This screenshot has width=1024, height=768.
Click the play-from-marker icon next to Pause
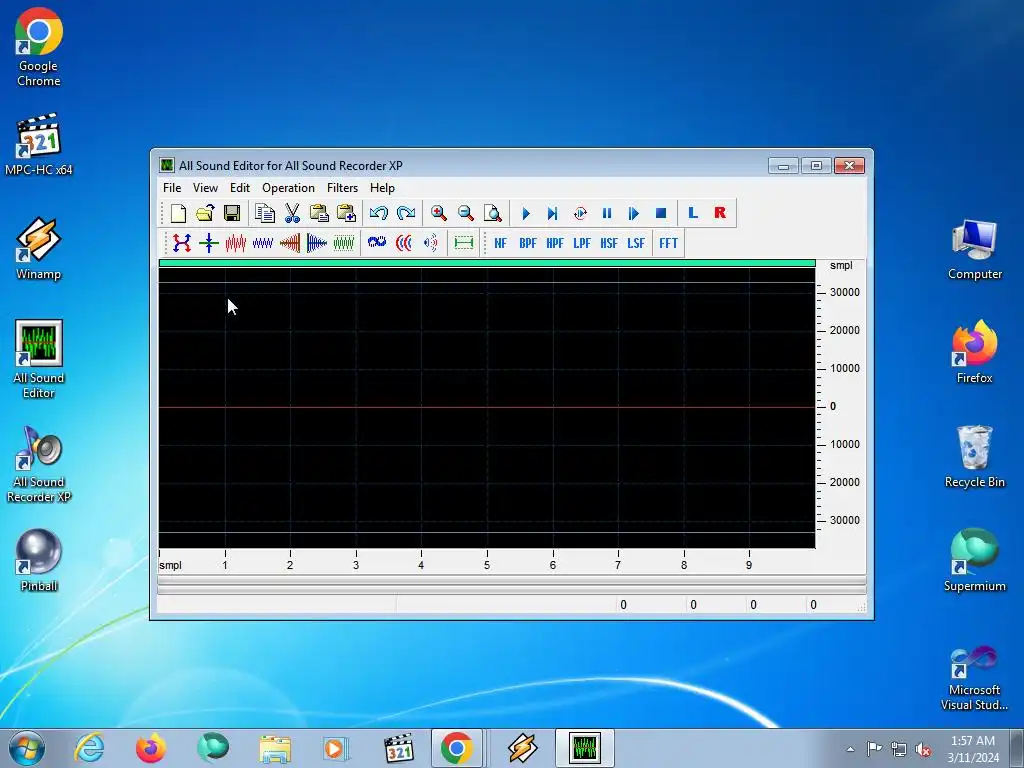pos(633,214)
